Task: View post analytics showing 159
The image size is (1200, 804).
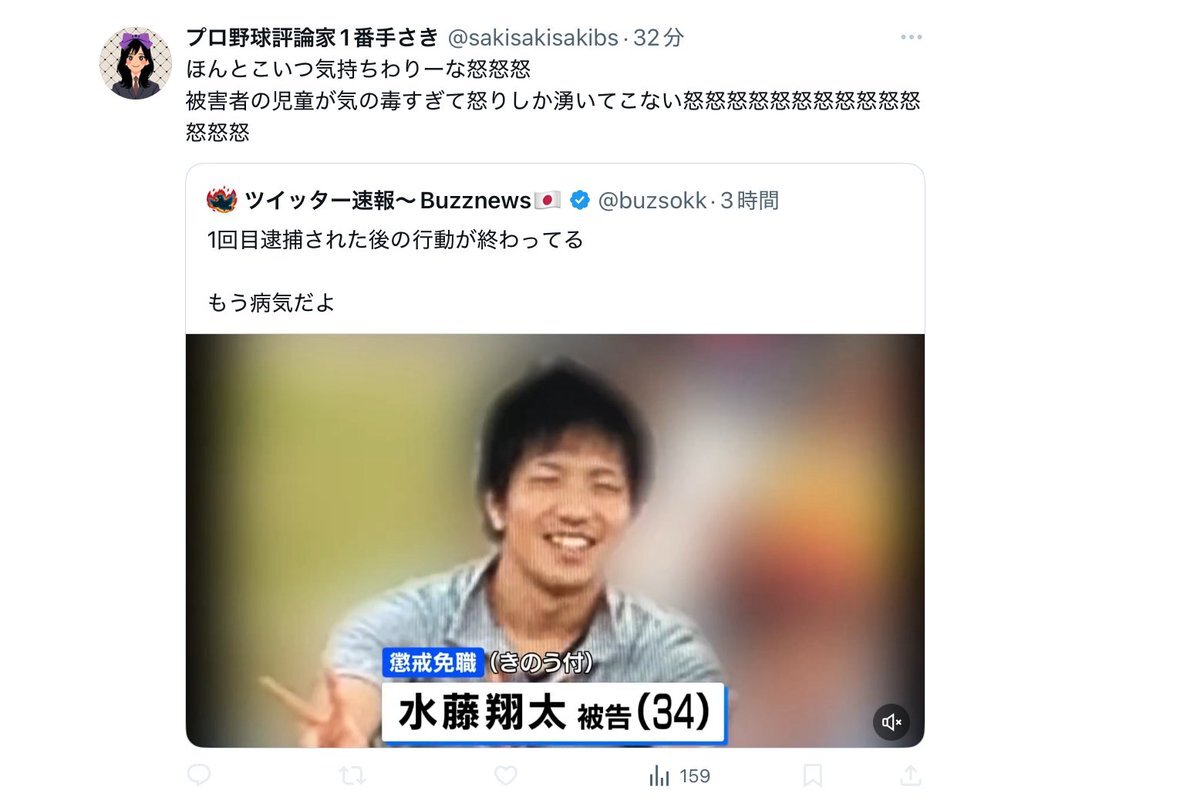Action: pos(679,776)
